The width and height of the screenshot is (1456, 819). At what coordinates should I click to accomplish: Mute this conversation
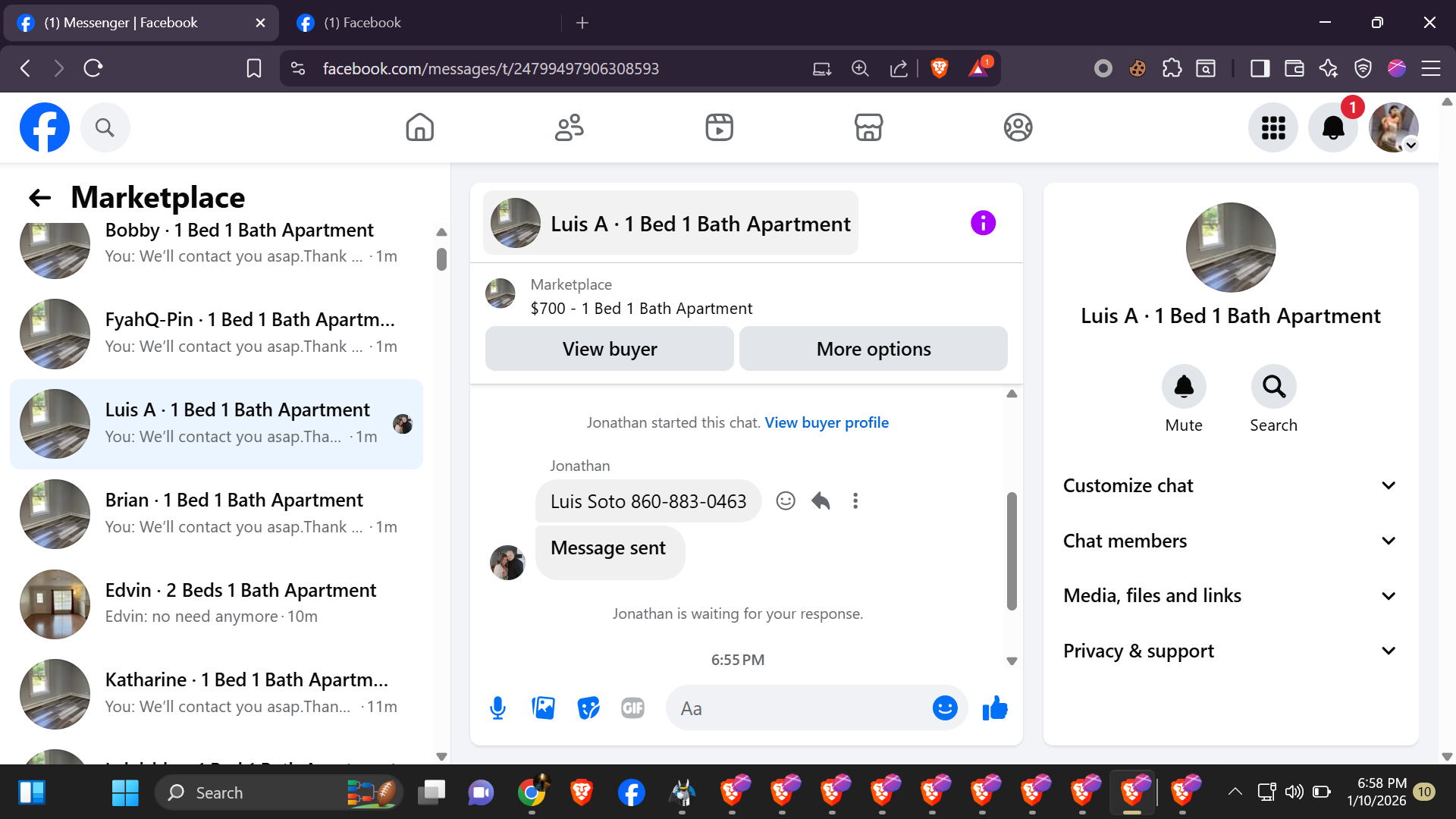tap(1184, 387)
